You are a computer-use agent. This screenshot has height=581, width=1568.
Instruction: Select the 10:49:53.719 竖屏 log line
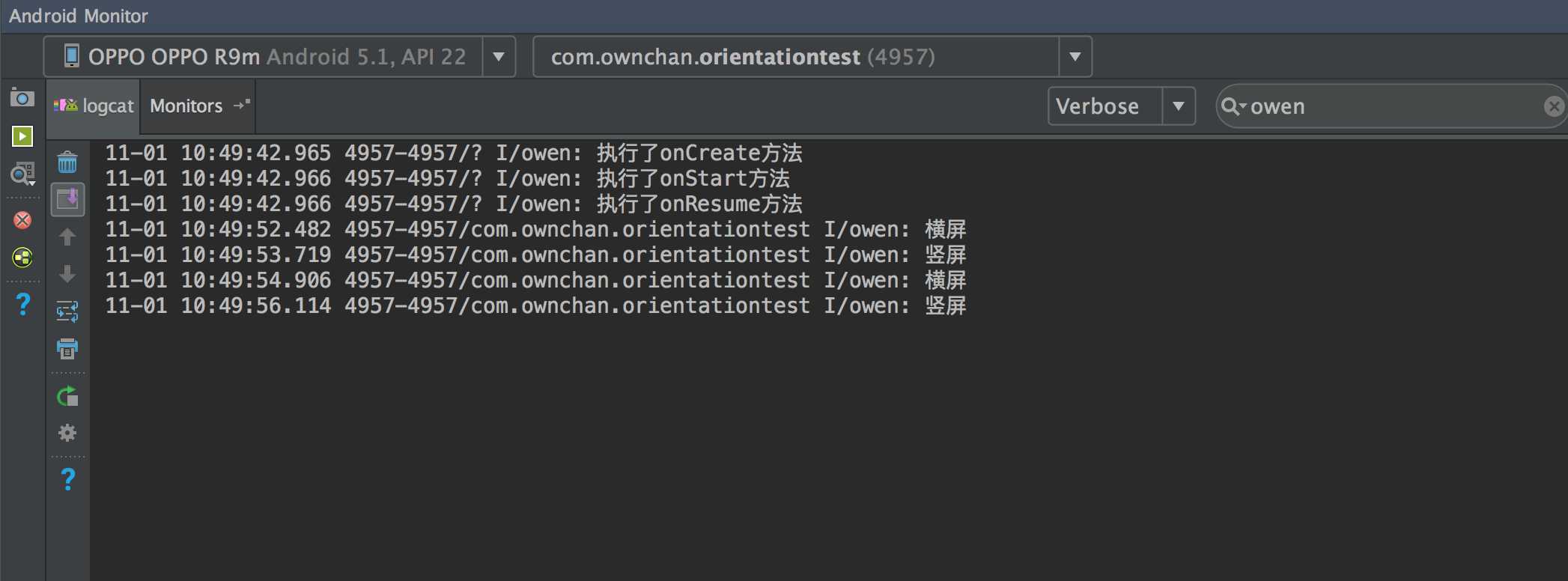tap(535, 255)
